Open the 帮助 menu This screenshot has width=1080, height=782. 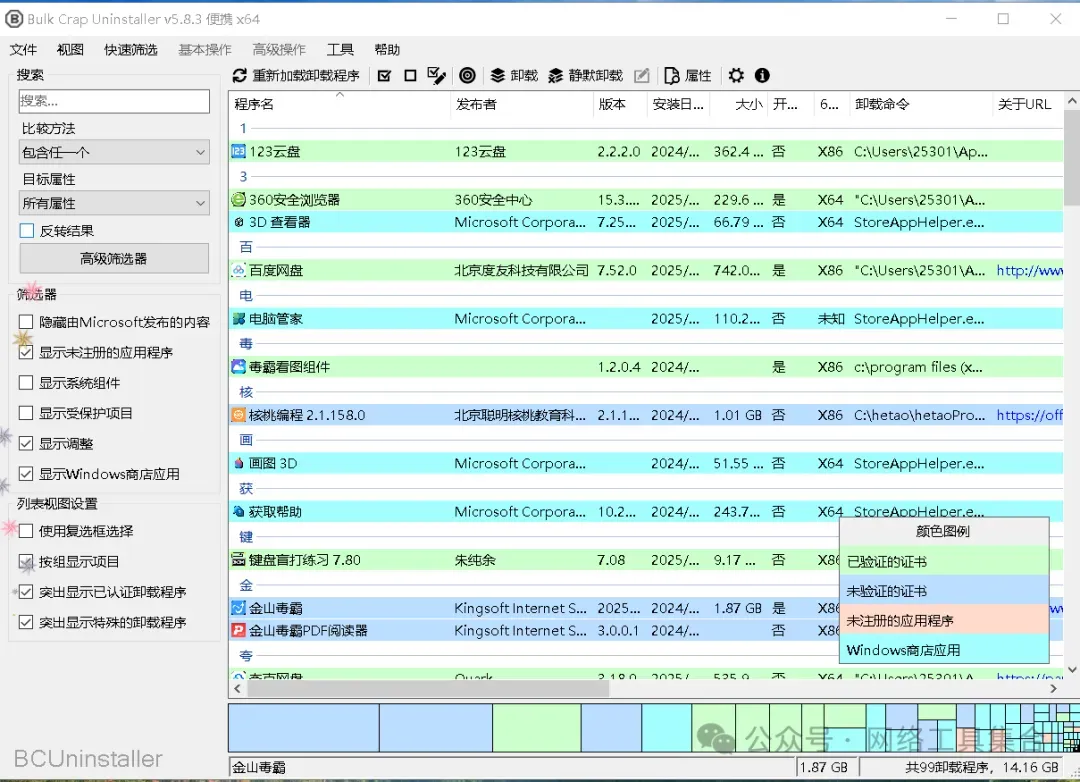pyautogui.click(x=387, y=50)
